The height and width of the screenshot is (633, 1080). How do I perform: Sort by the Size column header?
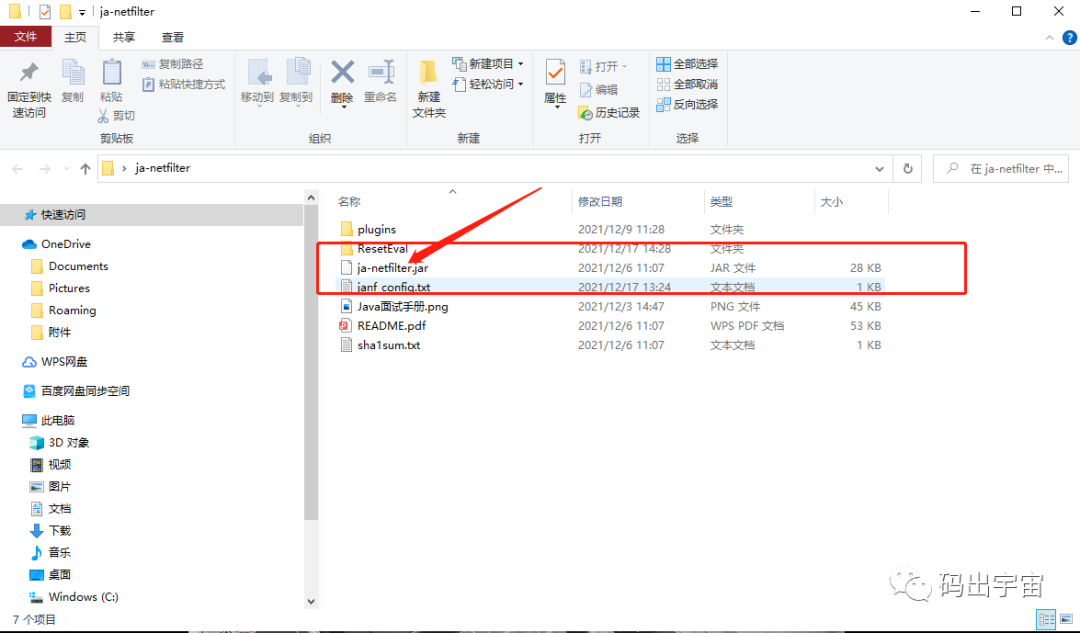coord(831,202)
